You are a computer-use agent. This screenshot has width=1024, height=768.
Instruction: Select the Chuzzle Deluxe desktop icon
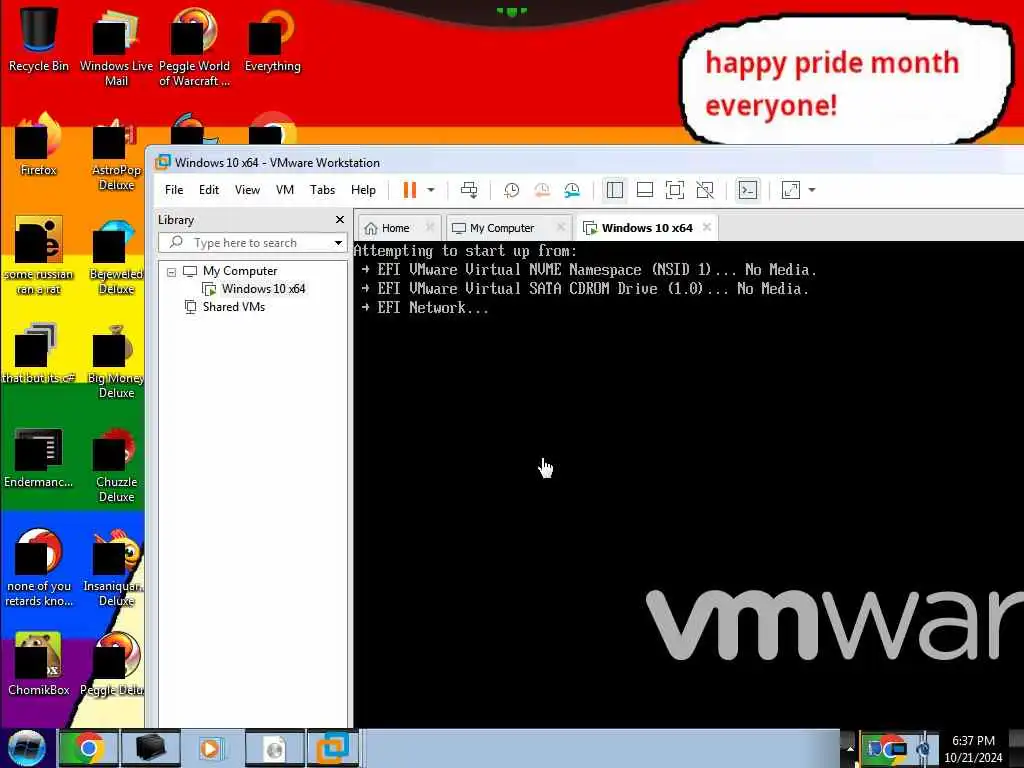(116, 464)
